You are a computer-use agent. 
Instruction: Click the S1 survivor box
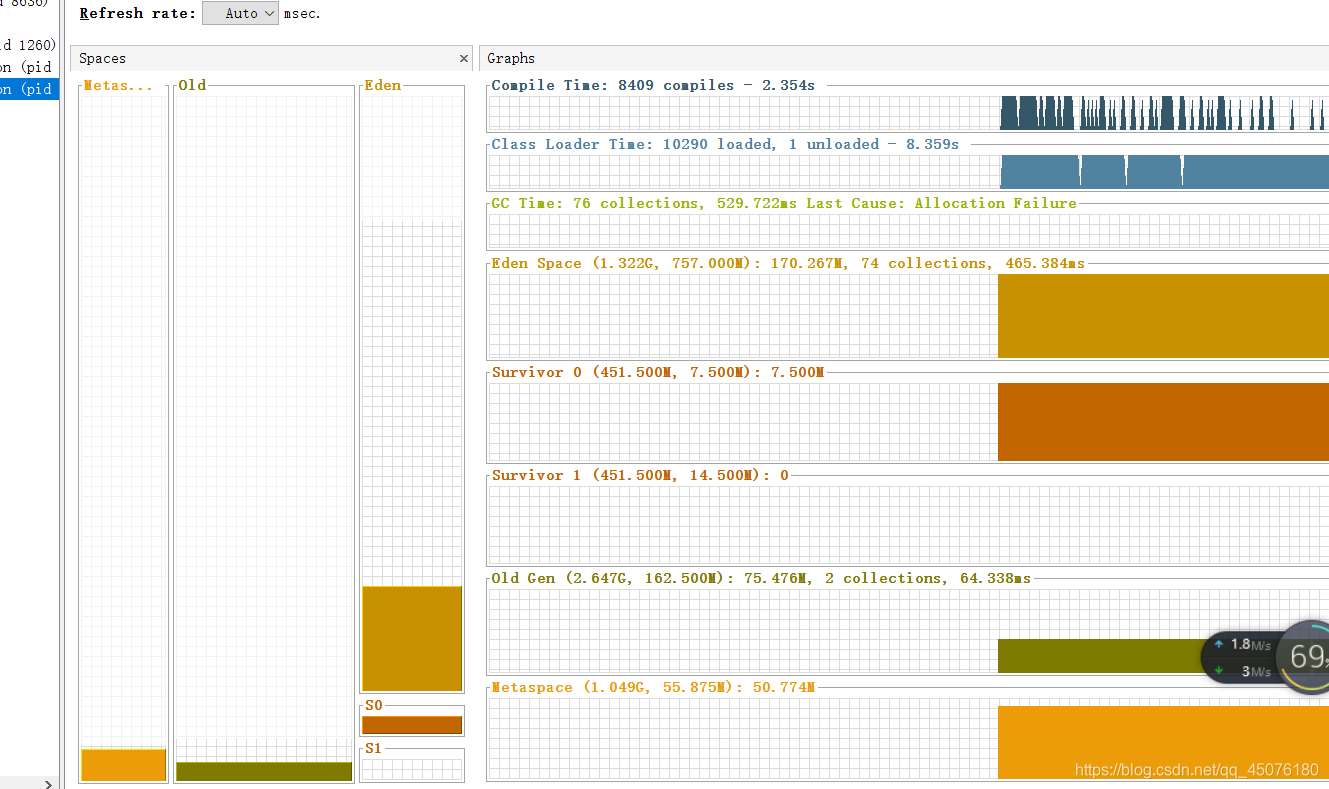point(412,769)
